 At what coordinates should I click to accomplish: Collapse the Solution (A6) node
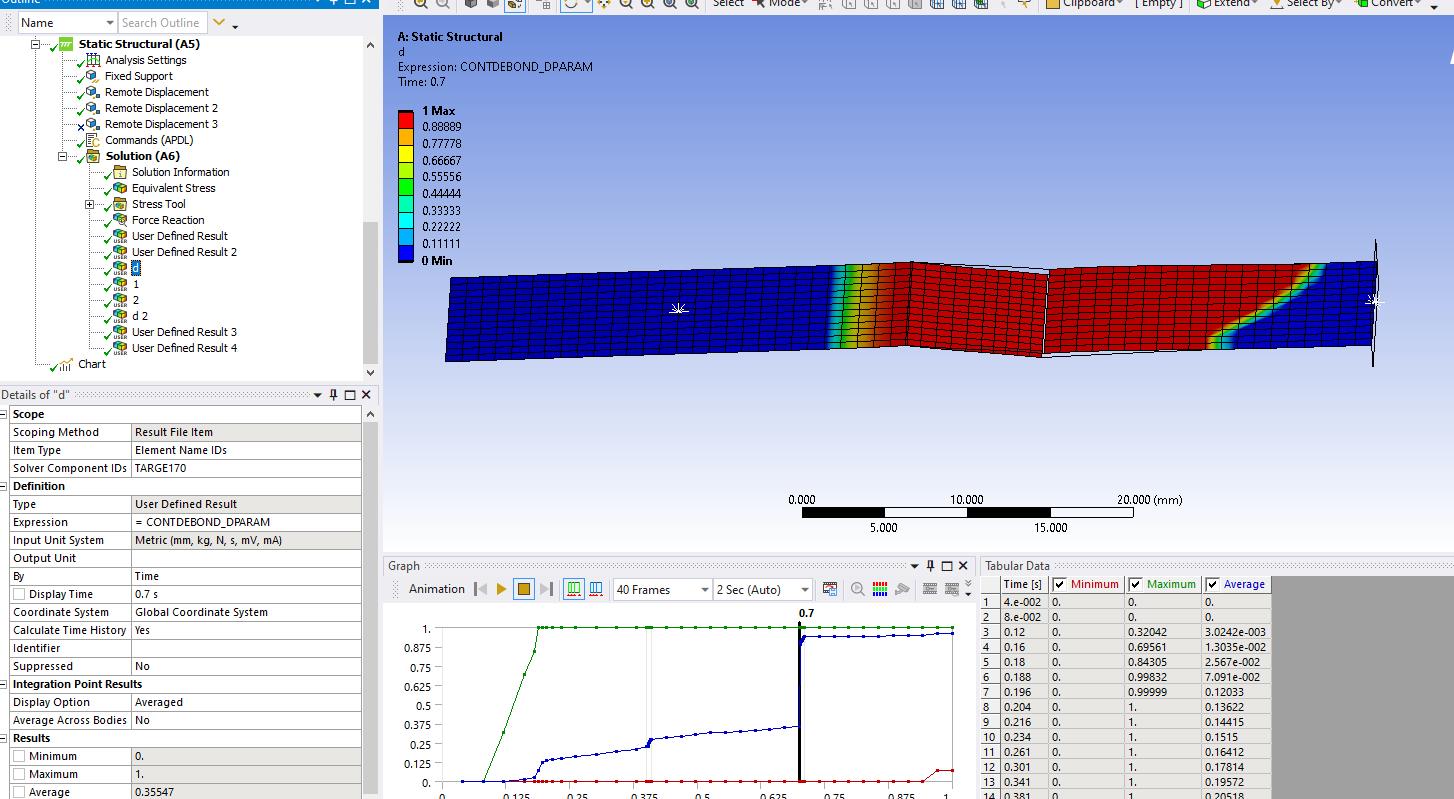(62, 156)
